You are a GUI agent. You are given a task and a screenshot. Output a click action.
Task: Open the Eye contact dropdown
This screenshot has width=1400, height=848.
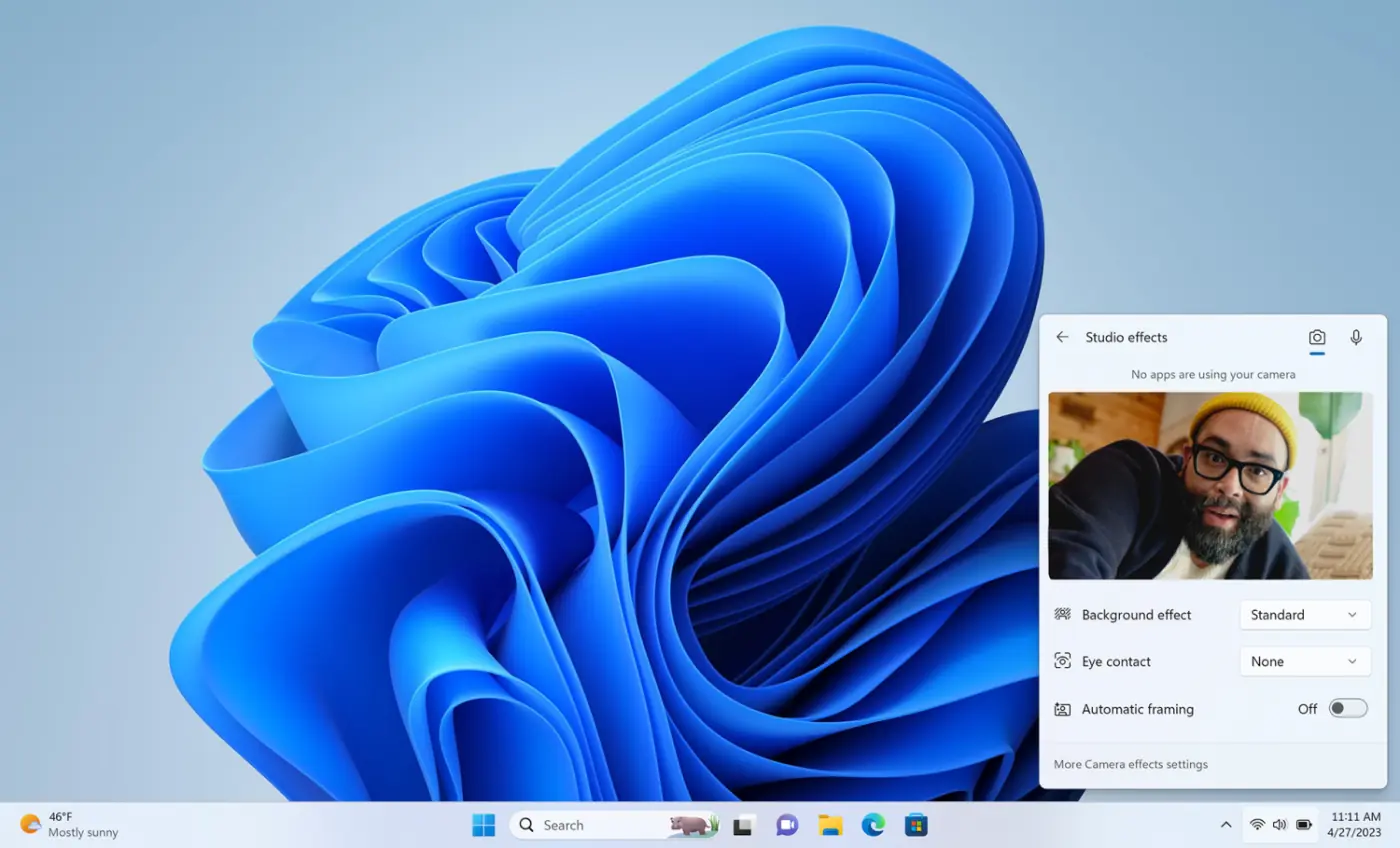click(x=1304, y=661)
